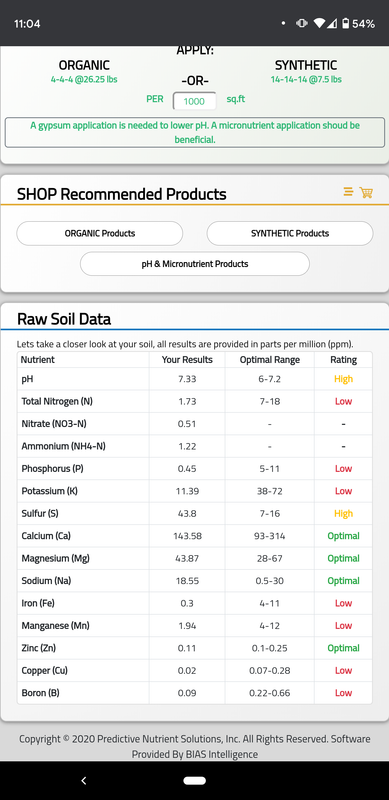Viewport: 389px width, 800px height.
Task: Tap the gypsum application recommendation note
Action: coord(194,132)
